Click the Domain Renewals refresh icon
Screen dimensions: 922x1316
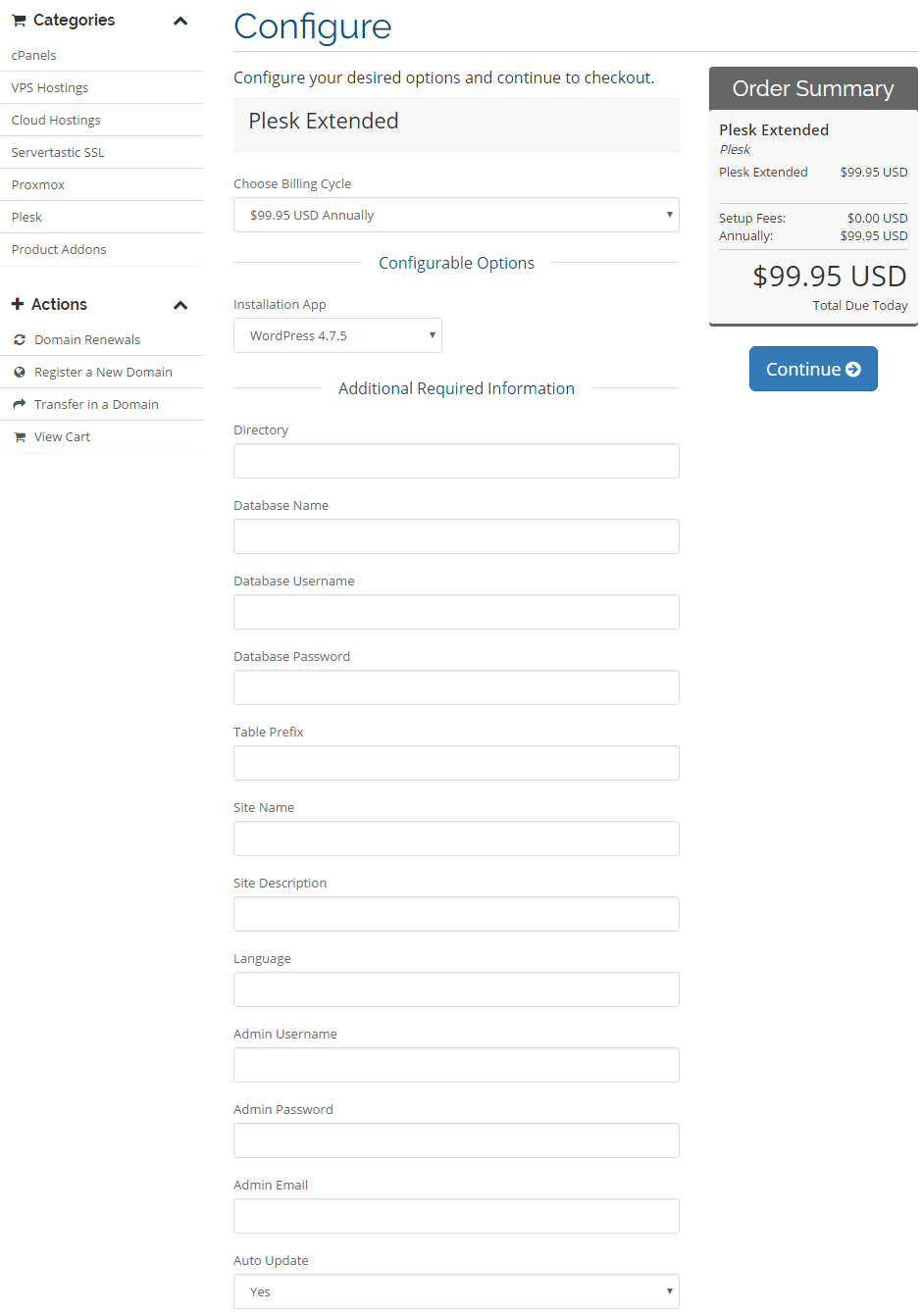tap(20, 339)
